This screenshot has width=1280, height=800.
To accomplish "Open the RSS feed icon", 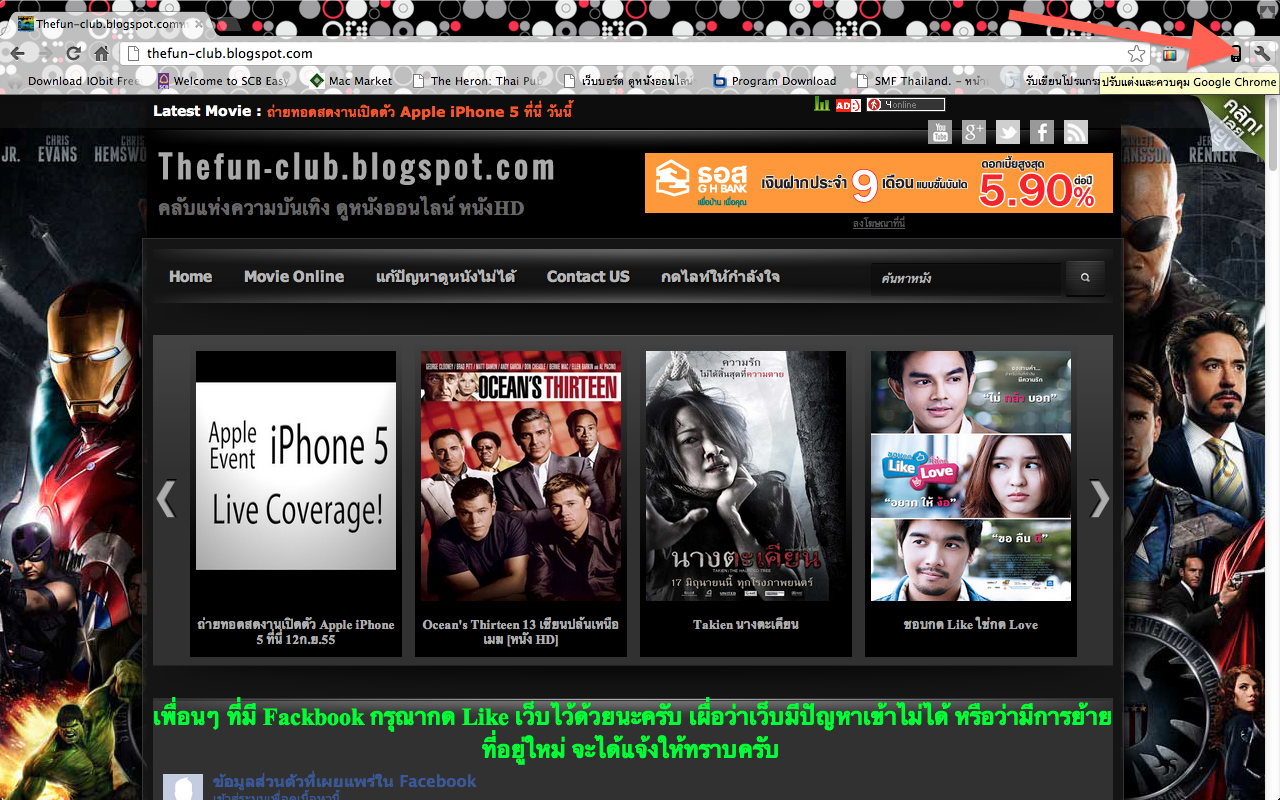I will pos(1076,131).
